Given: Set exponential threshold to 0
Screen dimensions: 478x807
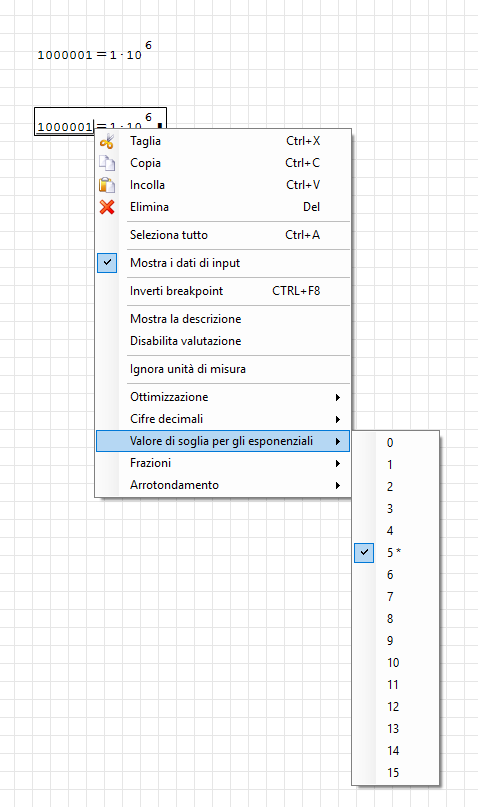Looking at the screenshot, I should (x=396, y=443).
